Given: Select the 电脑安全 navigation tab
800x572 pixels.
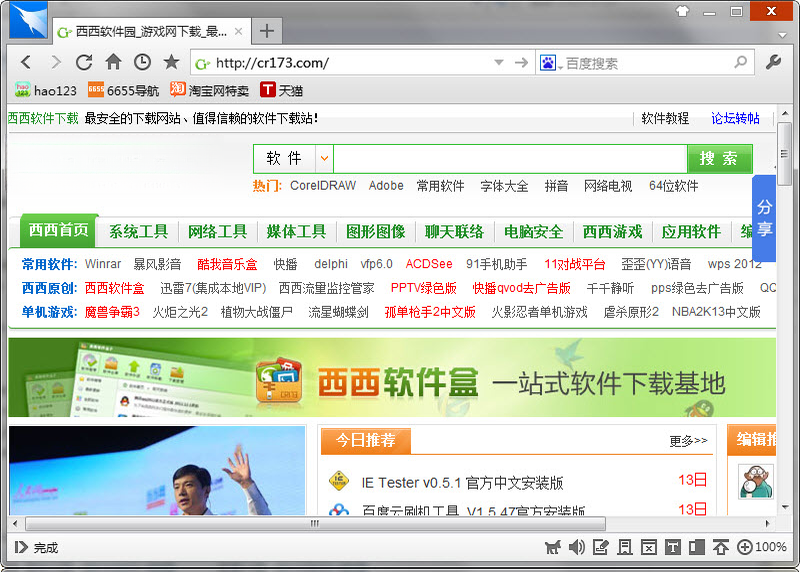Looking at the screenshot, I should click(x=534, y=232).
